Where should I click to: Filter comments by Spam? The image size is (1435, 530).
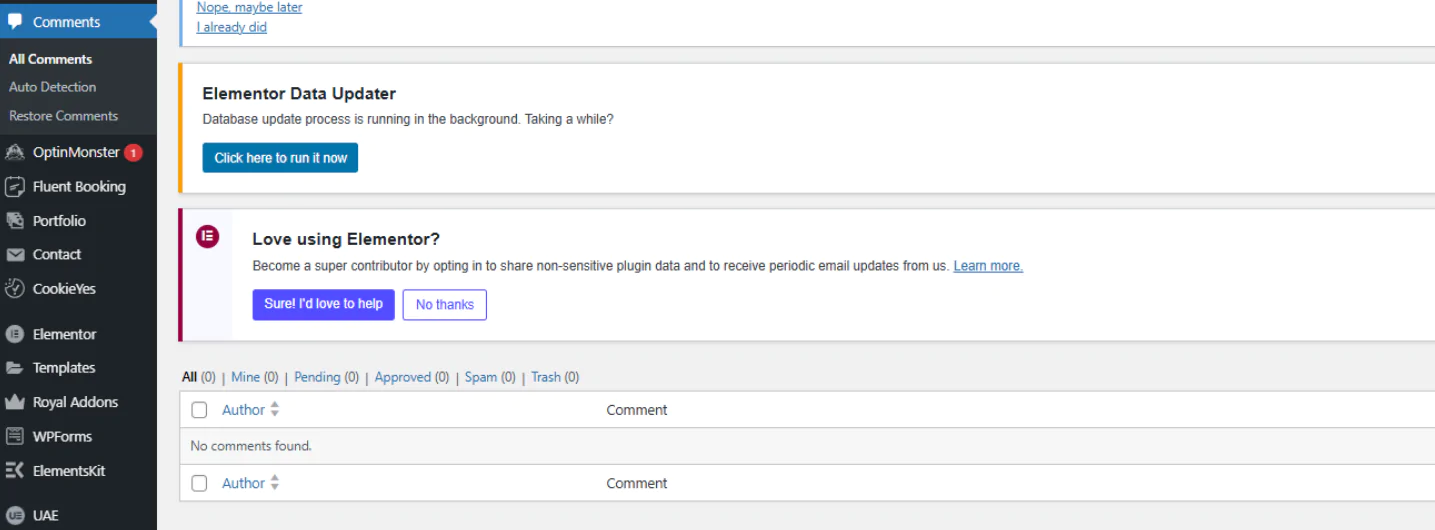pyautogui.click(x=481, y=377)
